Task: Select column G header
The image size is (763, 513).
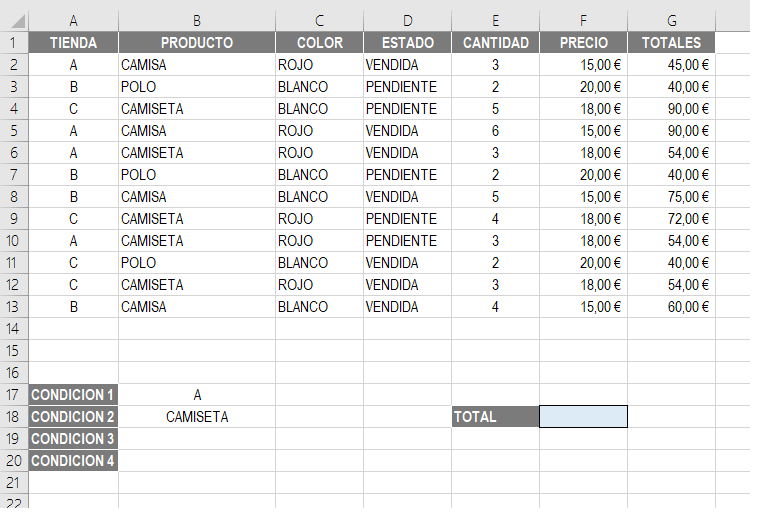Action: [x=672, y=21]
